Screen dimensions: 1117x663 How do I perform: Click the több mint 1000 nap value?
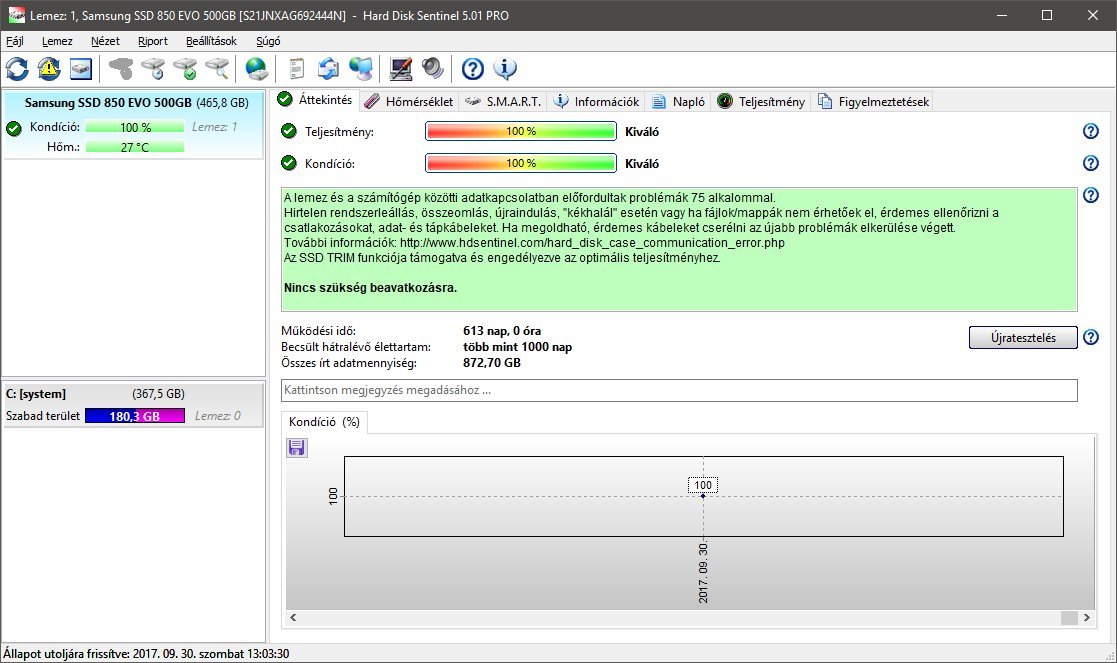pyautogui.click(x=517, y=347)
